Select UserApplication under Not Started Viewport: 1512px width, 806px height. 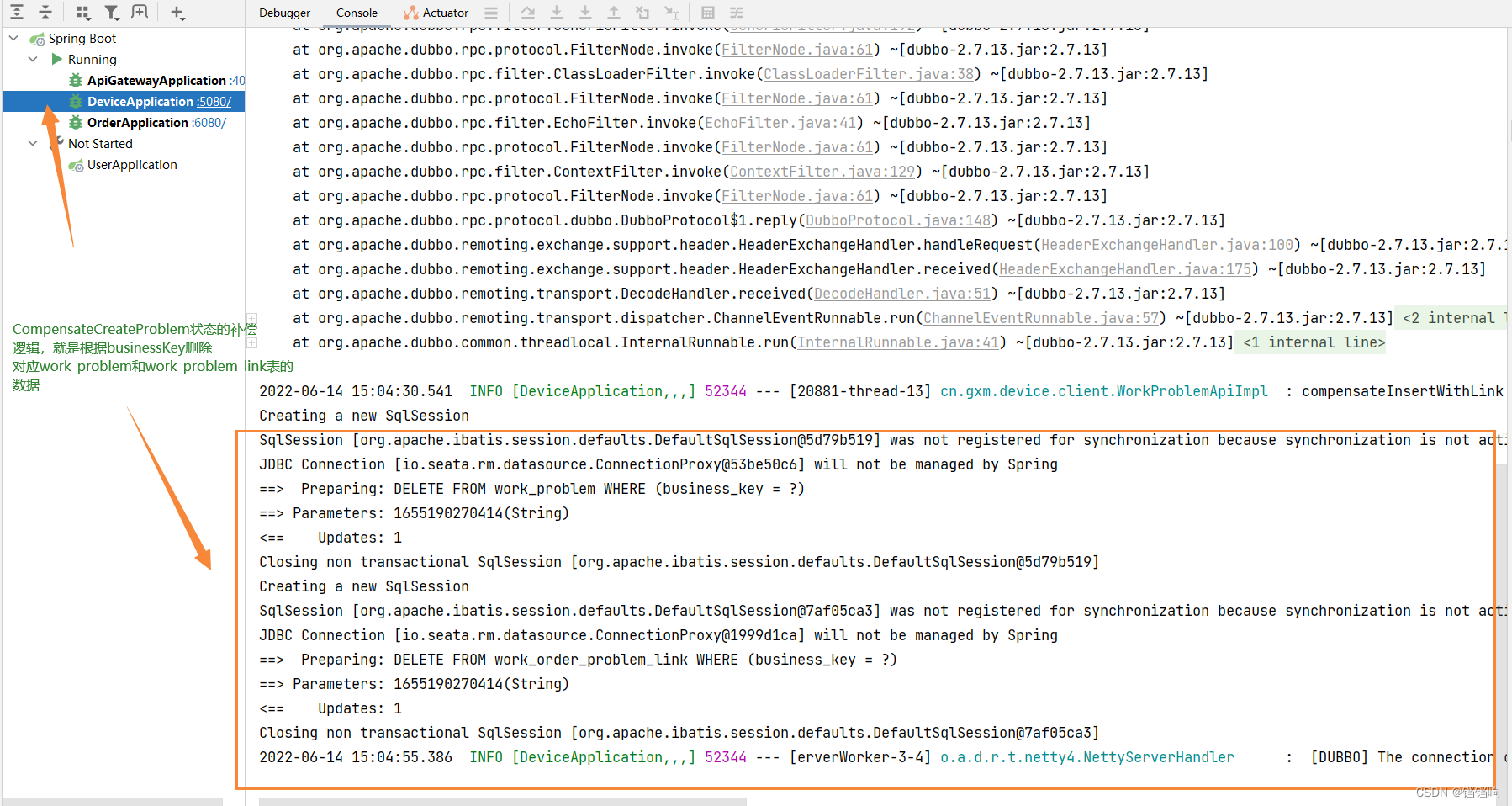tap(132, 165)
